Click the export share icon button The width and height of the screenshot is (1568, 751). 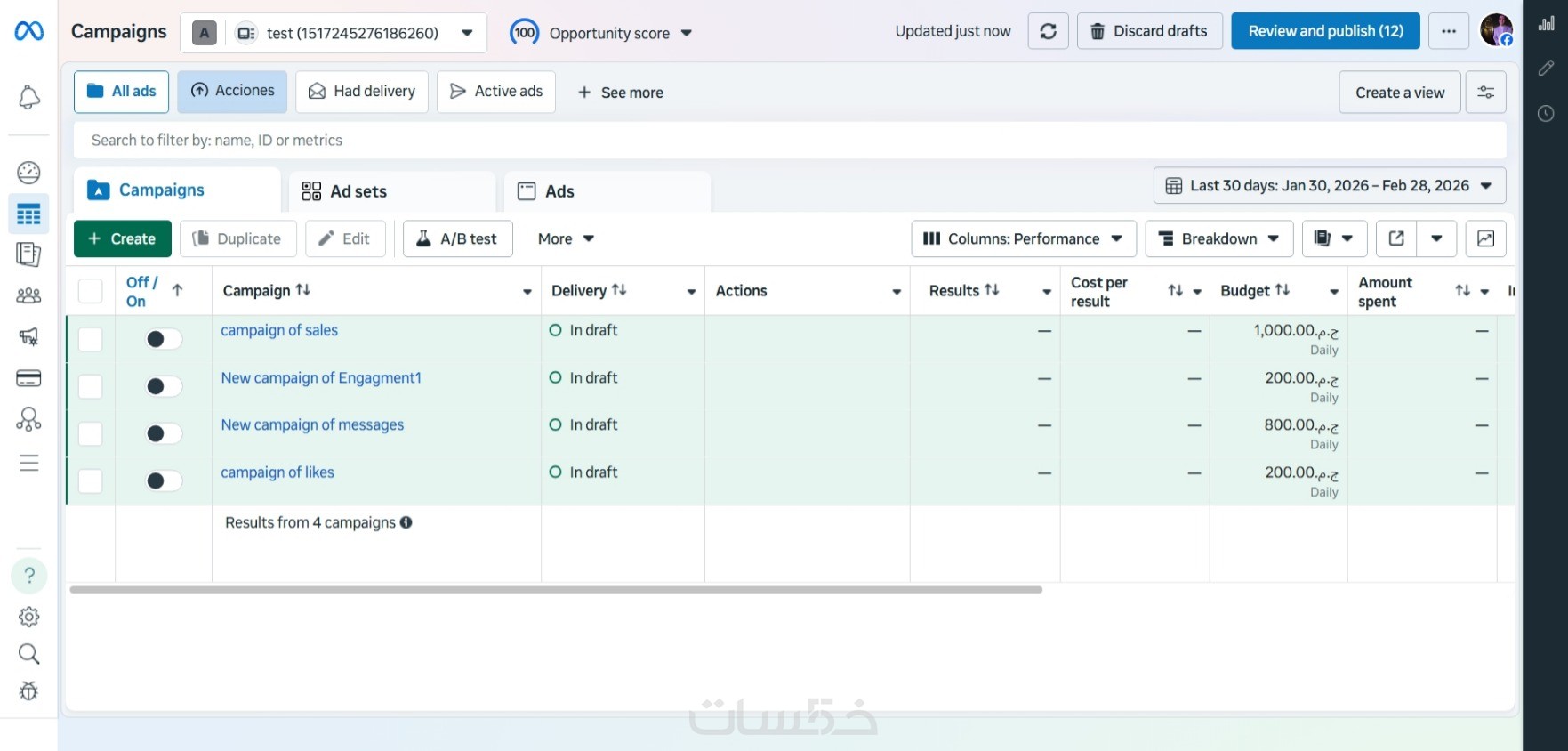coord(1396,238)
